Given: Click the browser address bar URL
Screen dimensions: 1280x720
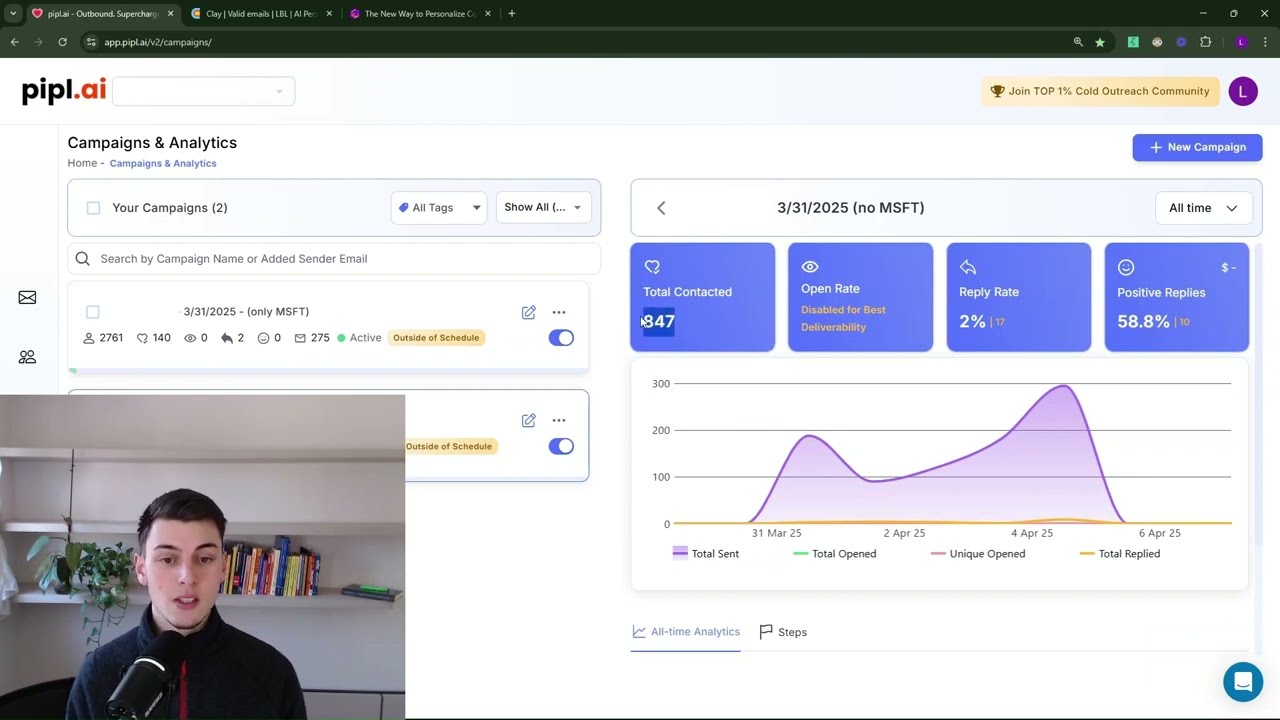Looking at the screenshot, I should tap(158, 42).
